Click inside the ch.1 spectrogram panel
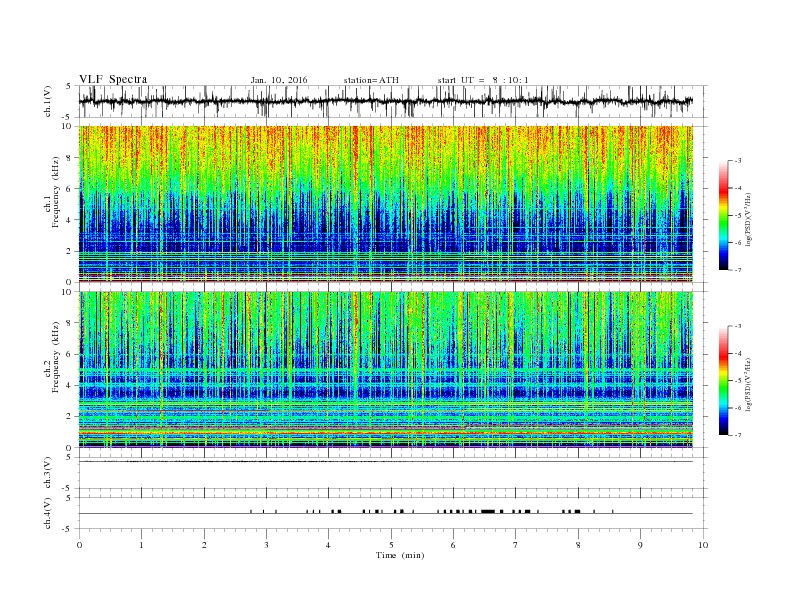The image size is (792, 612). [385, 204]
